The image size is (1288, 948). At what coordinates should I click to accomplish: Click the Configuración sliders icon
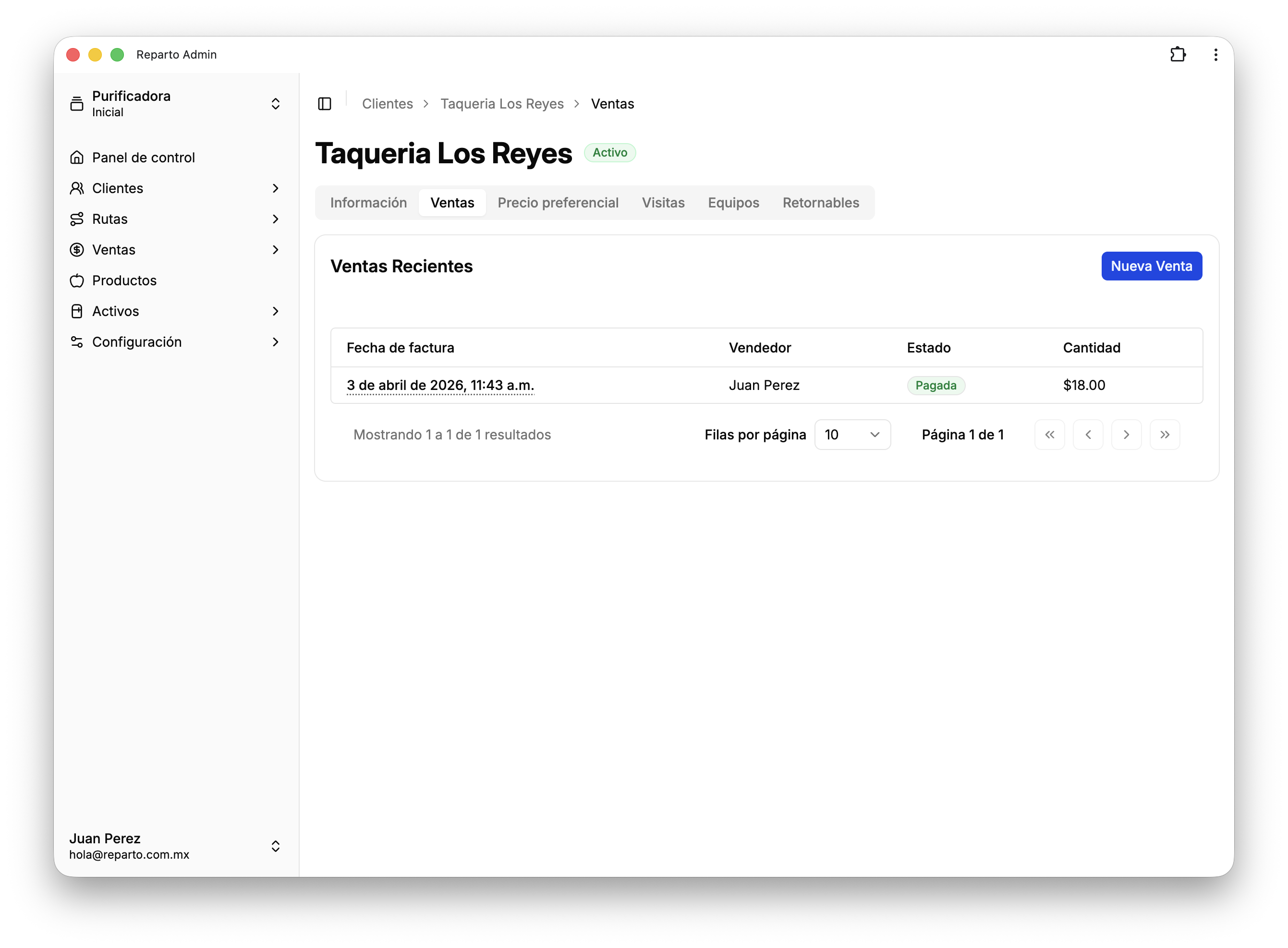[76, 342]
